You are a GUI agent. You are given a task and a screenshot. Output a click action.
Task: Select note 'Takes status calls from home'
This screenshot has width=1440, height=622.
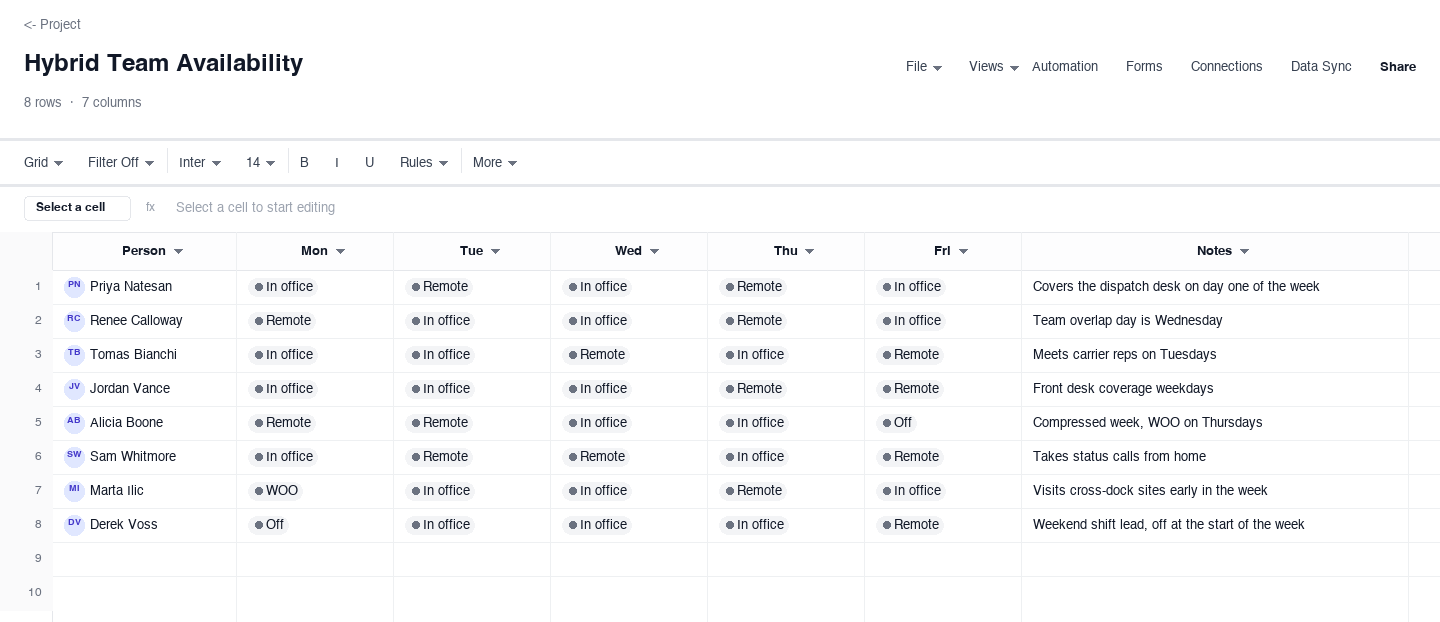[x=1118, y=457]
